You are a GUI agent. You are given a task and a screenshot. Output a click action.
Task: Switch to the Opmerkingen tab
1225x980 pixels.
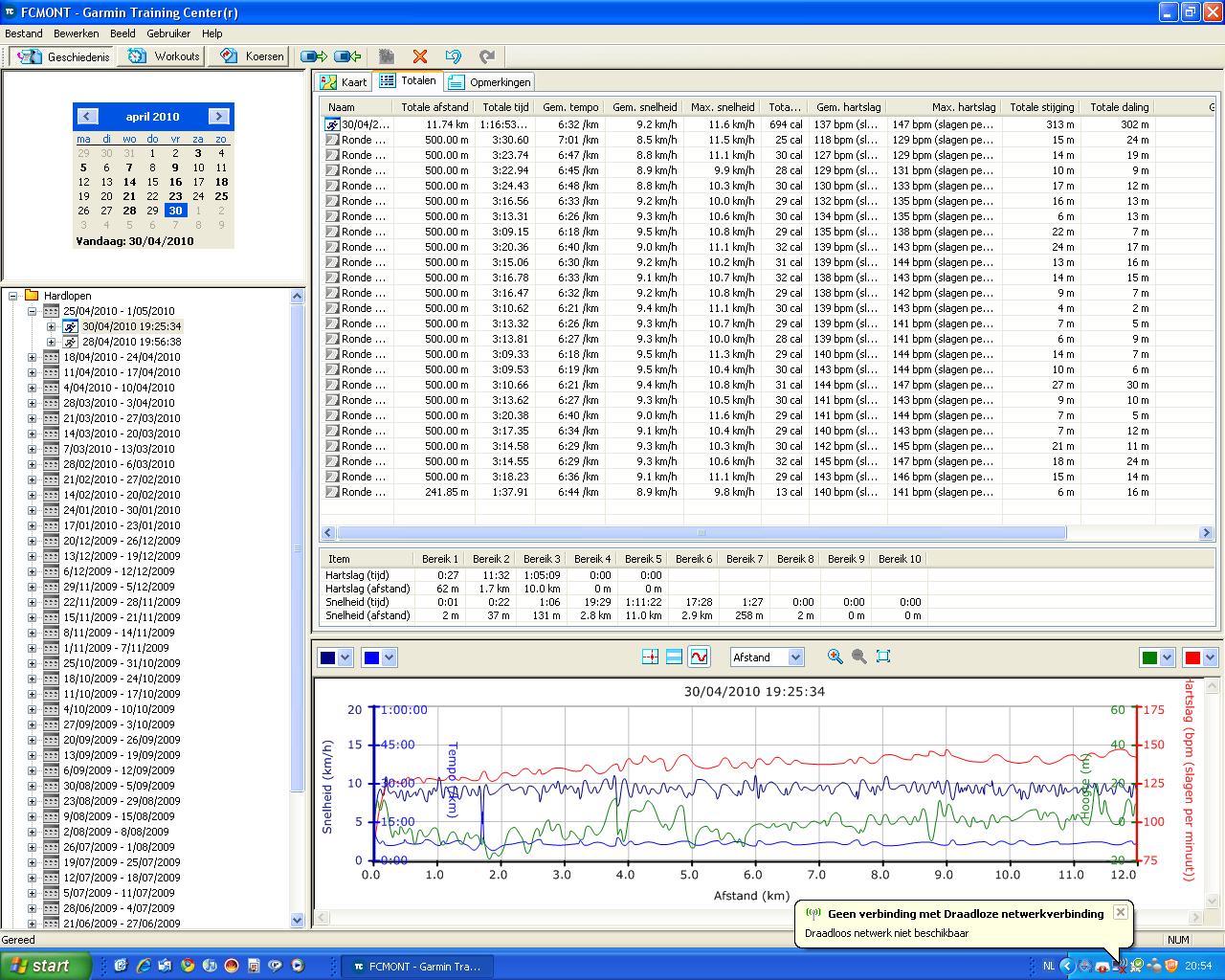click(489, 82)
